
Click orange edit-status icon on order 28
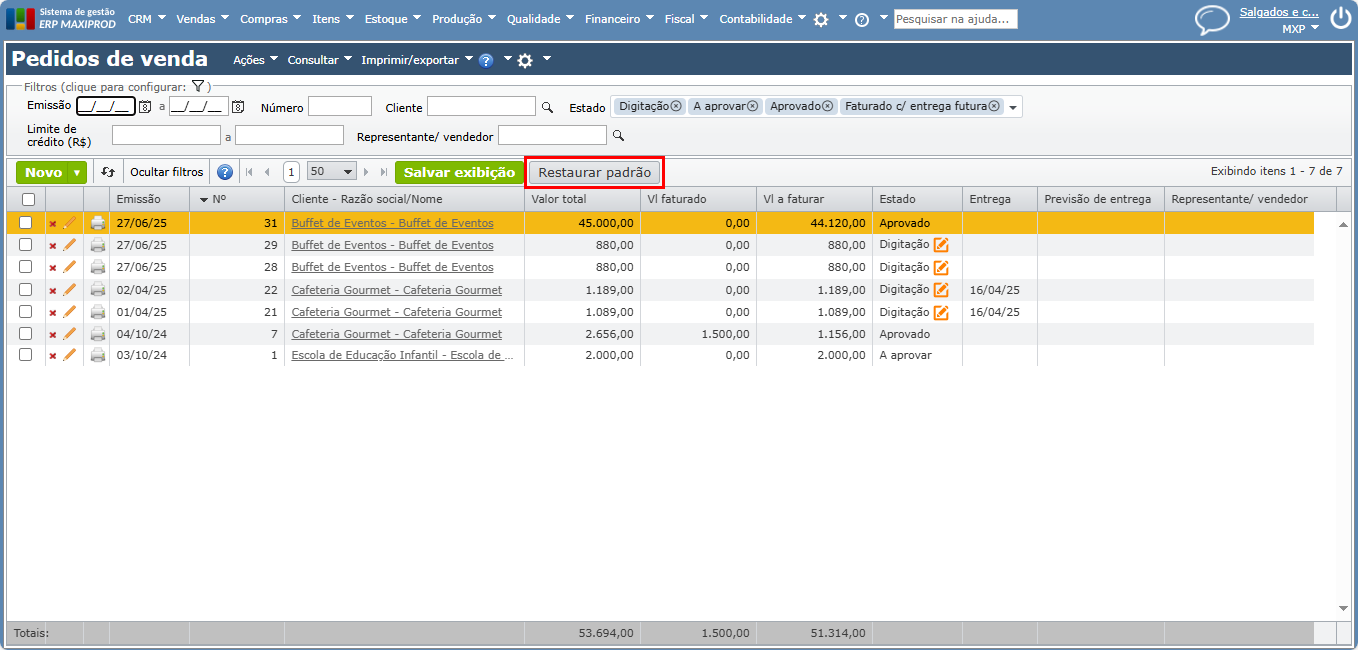pyautogui.click(x=941, y=267)
